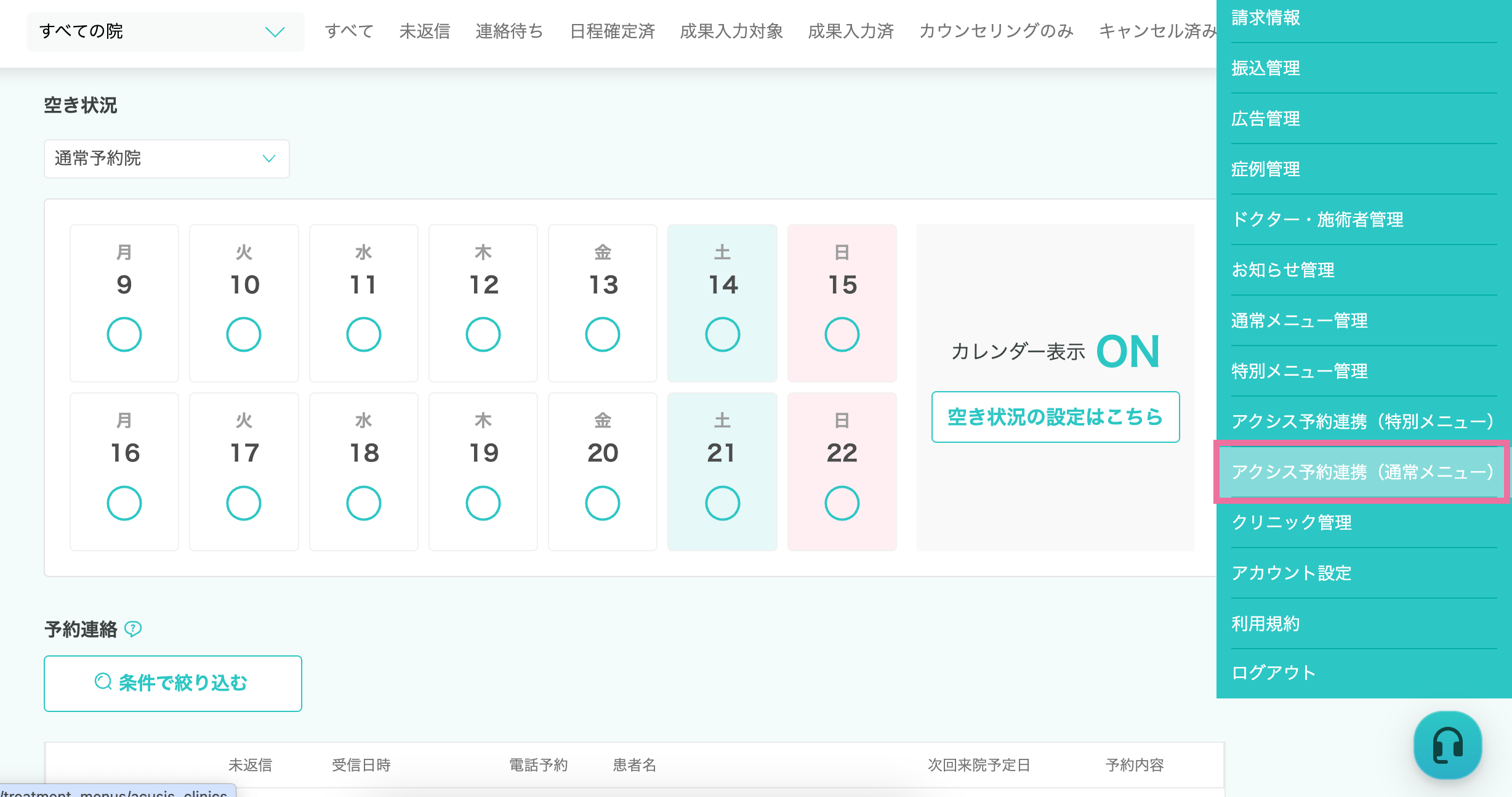The height and width of the screenshot is (797, 1512).
Task: Click the availability circle for Sunday 22
Action: (842, 503)
